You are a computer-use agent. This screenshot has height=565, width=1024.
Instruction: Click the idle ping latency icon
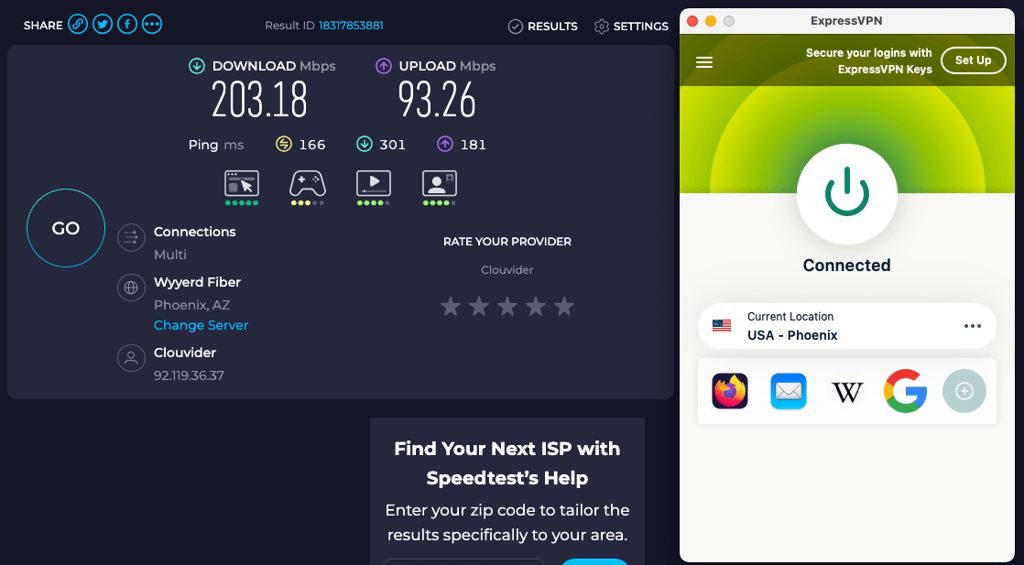pyautogui.click(x=283, y=144)
